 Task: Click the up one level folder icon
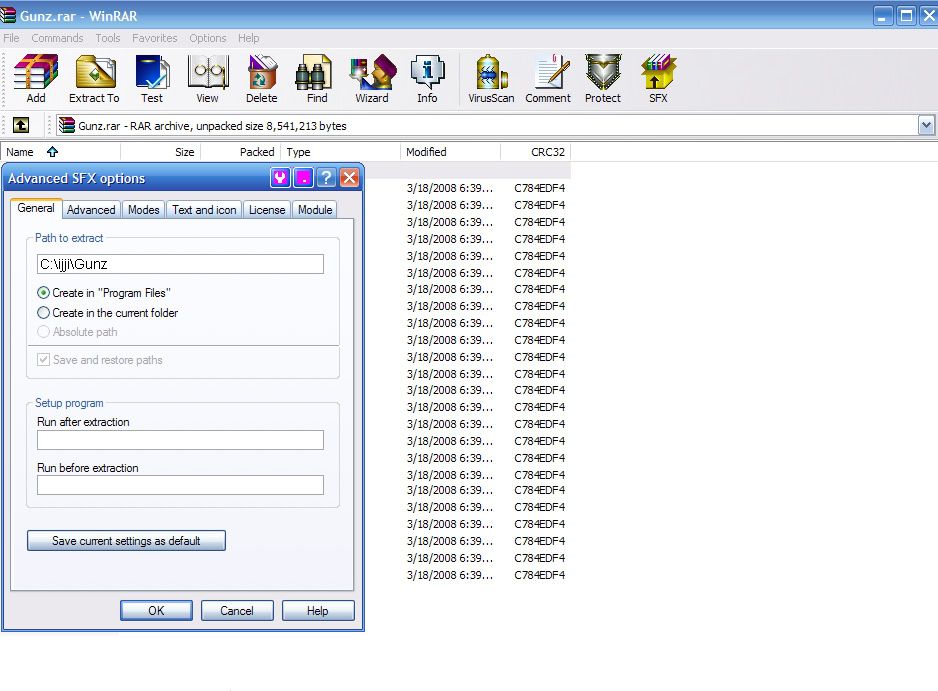21,126
